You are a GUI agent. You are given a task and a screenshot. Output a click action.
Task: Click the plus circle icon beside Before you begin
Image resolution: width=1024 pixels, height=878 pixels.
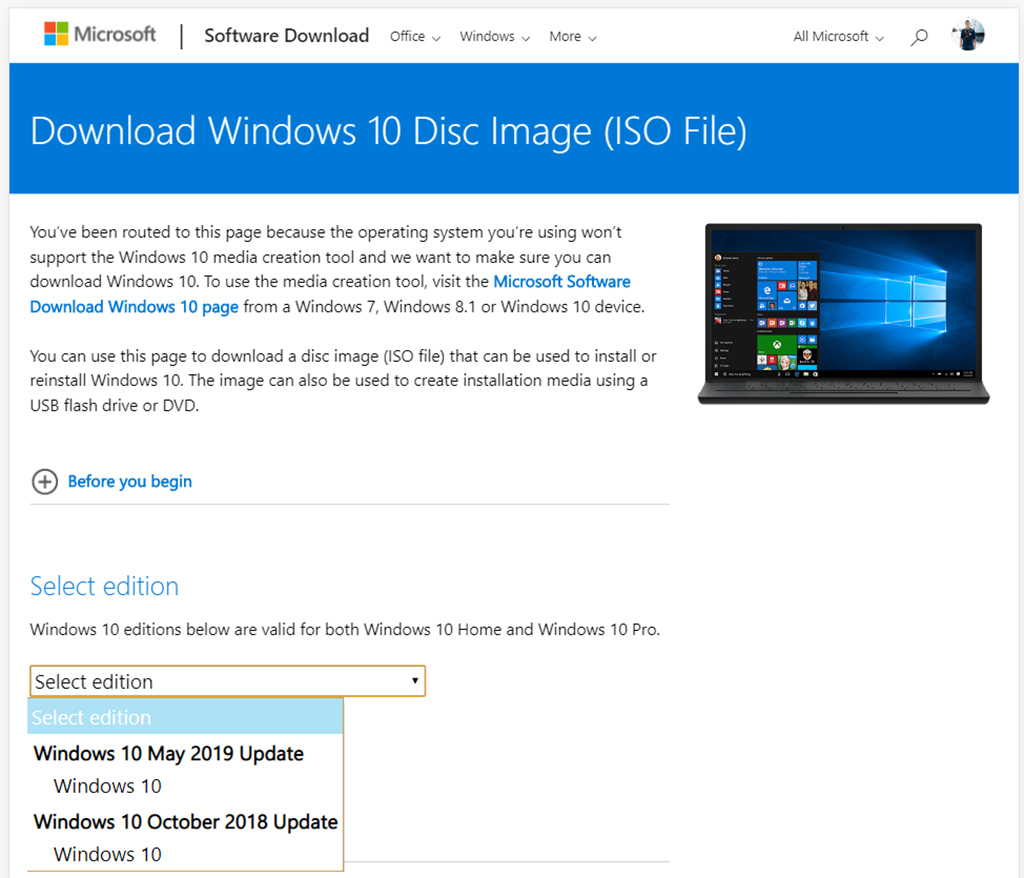tap(45, 482)
